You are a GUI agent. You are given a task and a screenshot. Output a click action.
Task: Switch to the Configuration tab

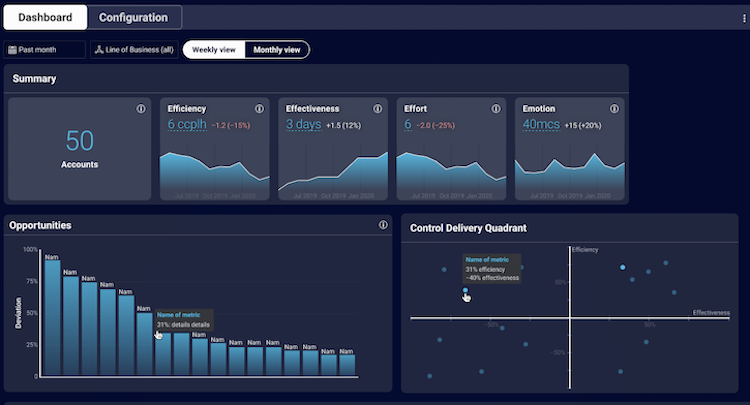coord(133,18)
